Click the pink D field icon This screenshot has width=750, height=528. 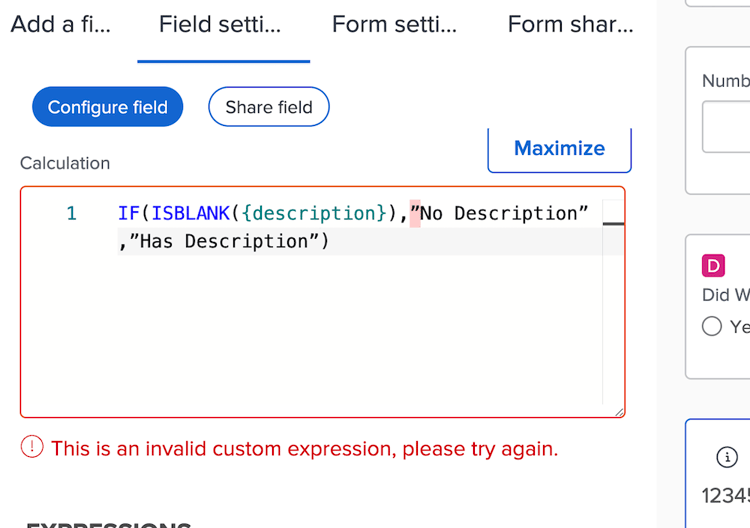point(713,265)
